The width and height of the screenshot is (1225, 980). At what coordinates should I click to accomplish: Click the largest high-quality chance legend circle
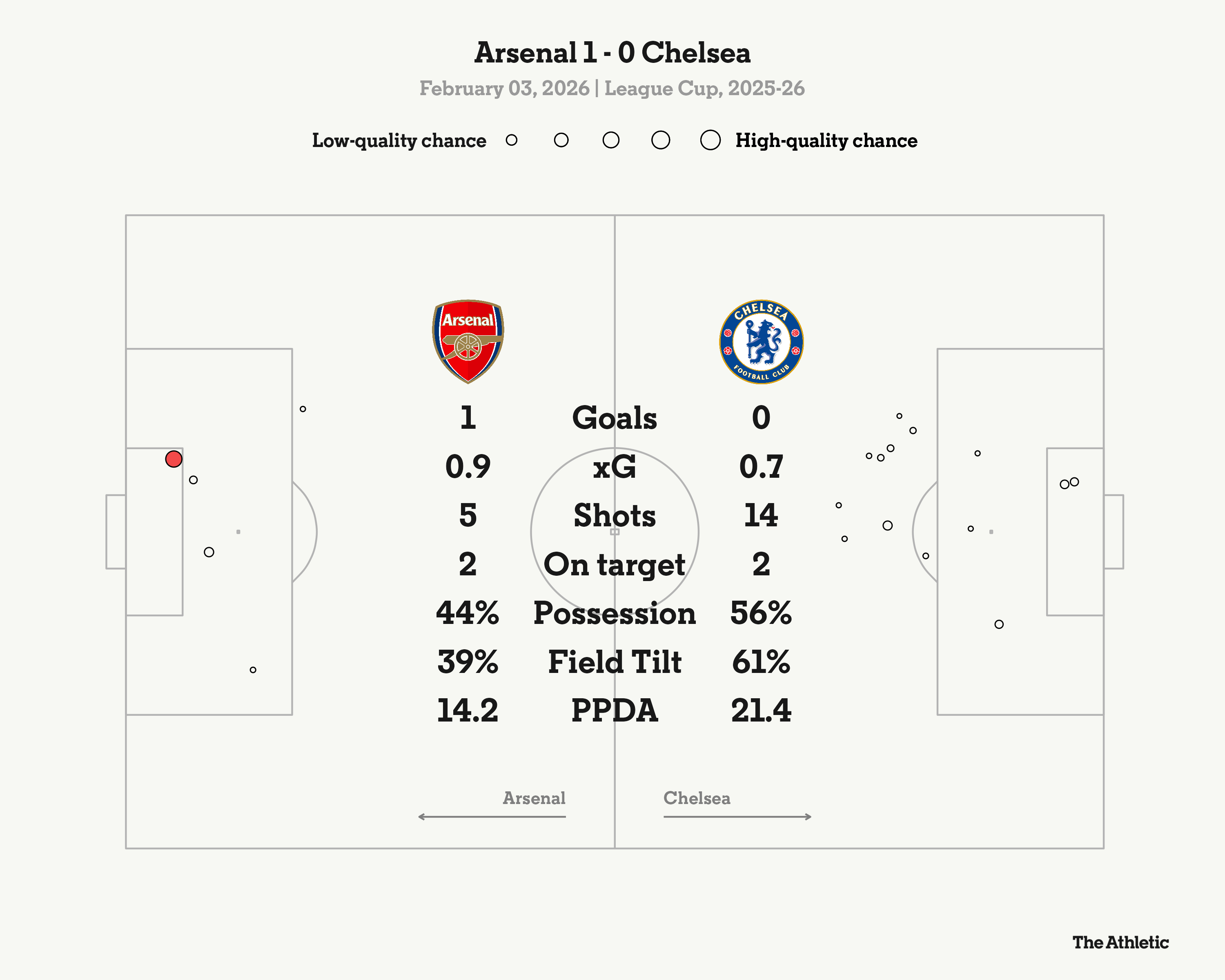coord(710,140)
